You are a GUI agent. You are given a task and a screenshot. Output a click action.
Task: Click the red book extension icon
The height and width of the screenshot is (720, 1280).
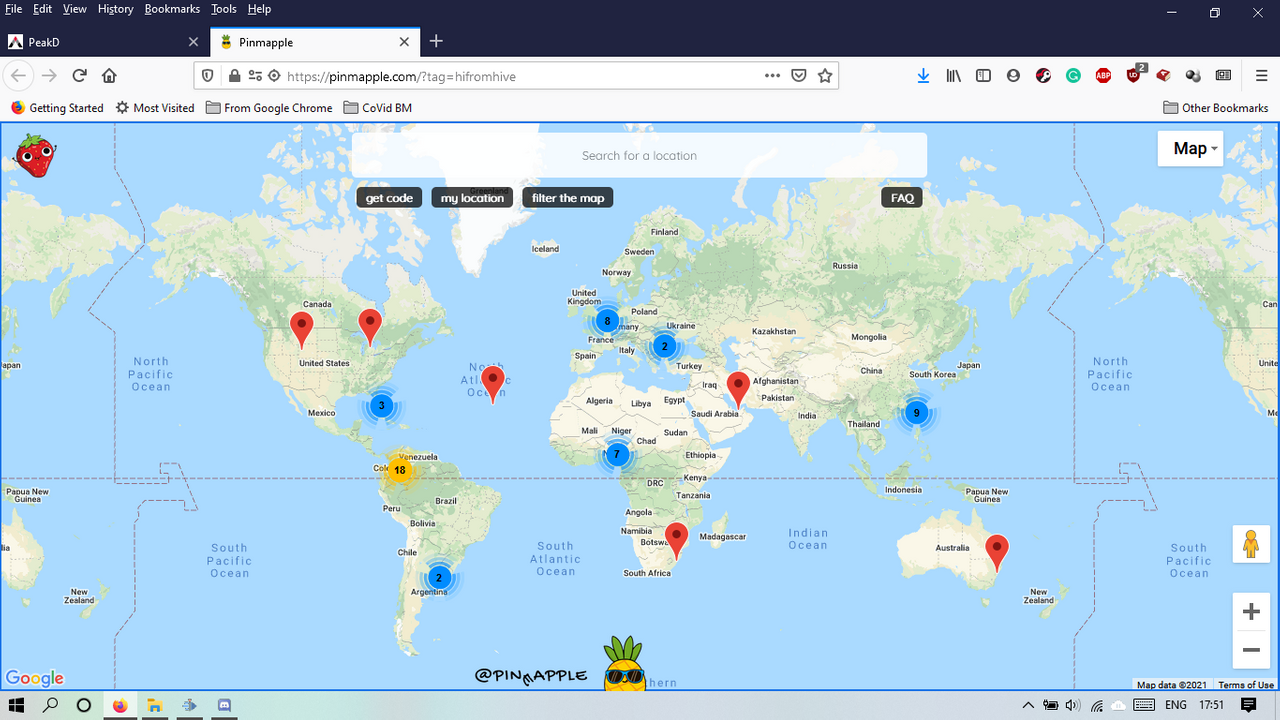point(1163,76)
